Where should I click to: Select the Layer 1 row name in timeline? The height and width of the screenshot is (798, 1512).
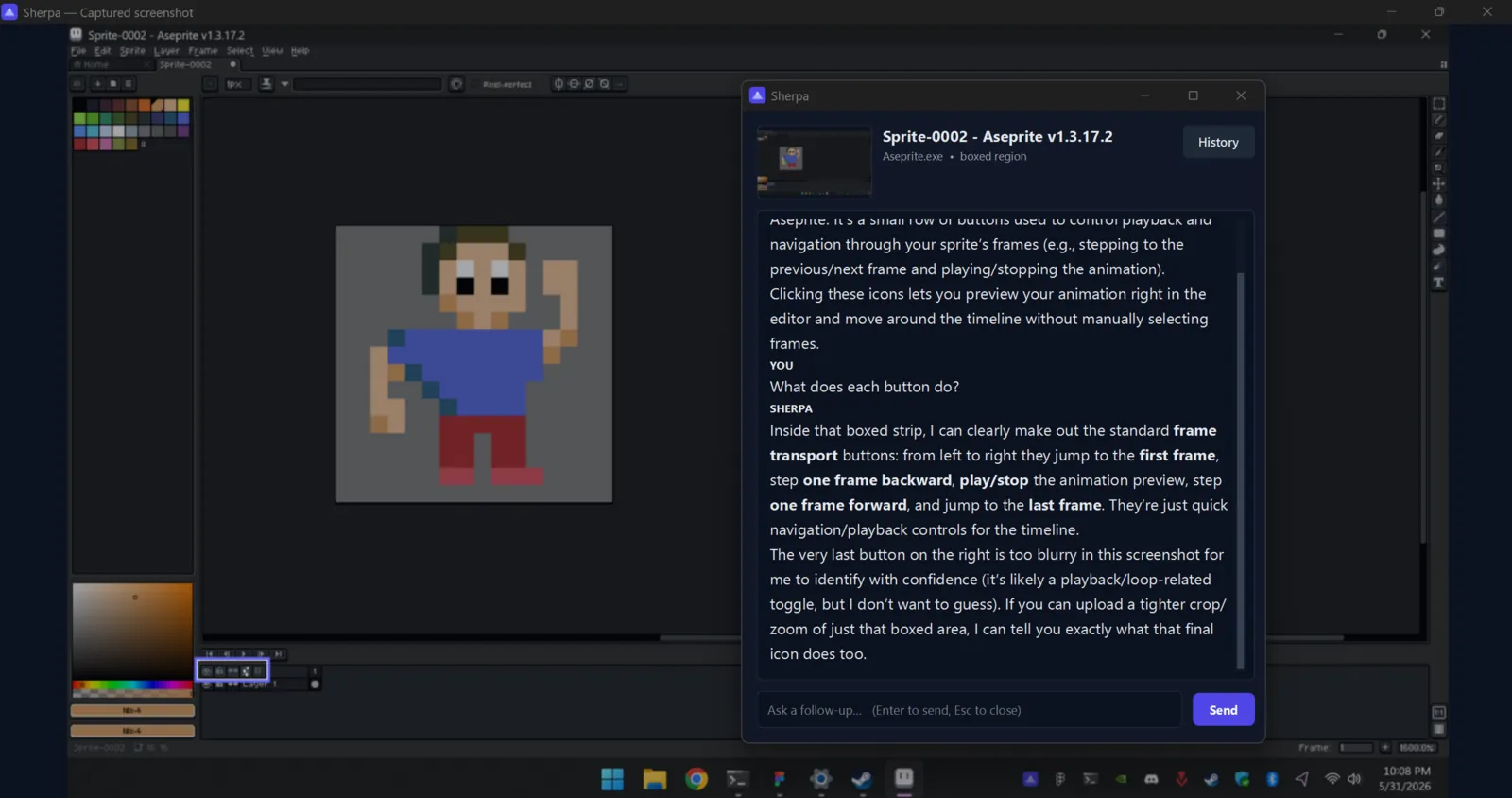pos(259,685)
